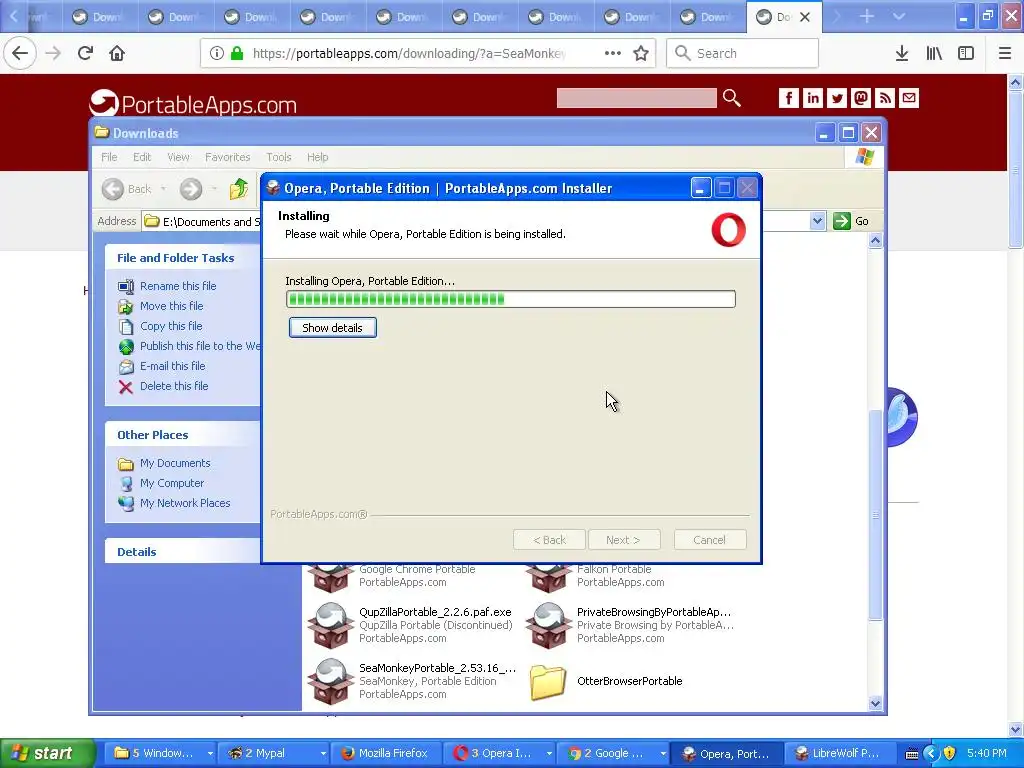Open Firefox hamburger menu
This screenshot has height=768, width=1024.
click(1005, 53)
